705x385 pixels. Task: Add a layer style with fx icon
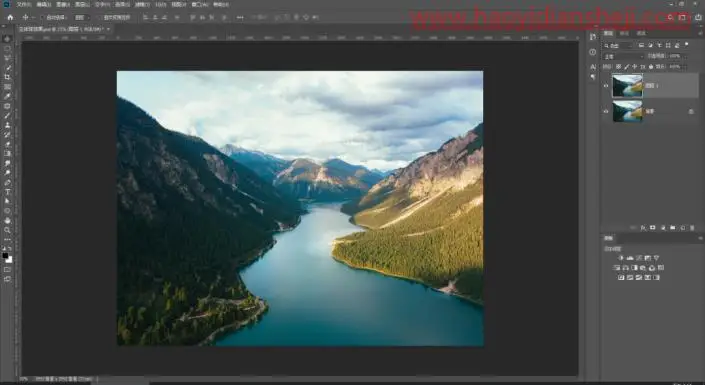tap(643, 228)
